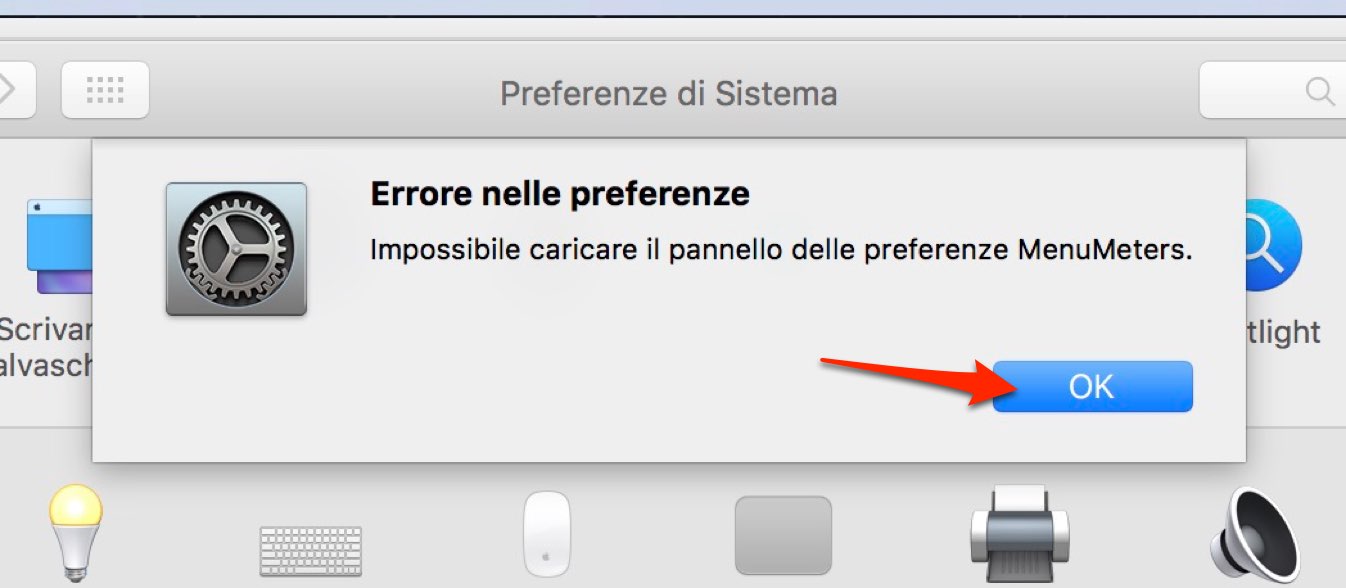Click the OK button in error dialog

1092,386
